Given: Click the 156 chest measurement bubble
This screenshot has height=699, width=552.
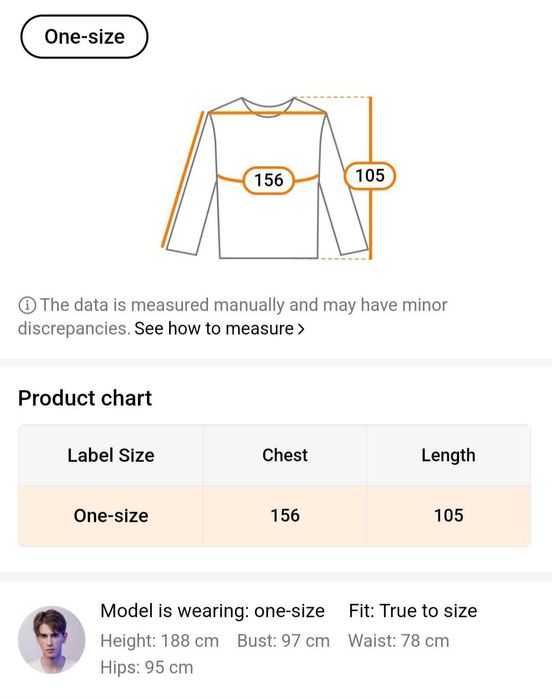Looking at the screenshot, I should click(x=268, y=180).
